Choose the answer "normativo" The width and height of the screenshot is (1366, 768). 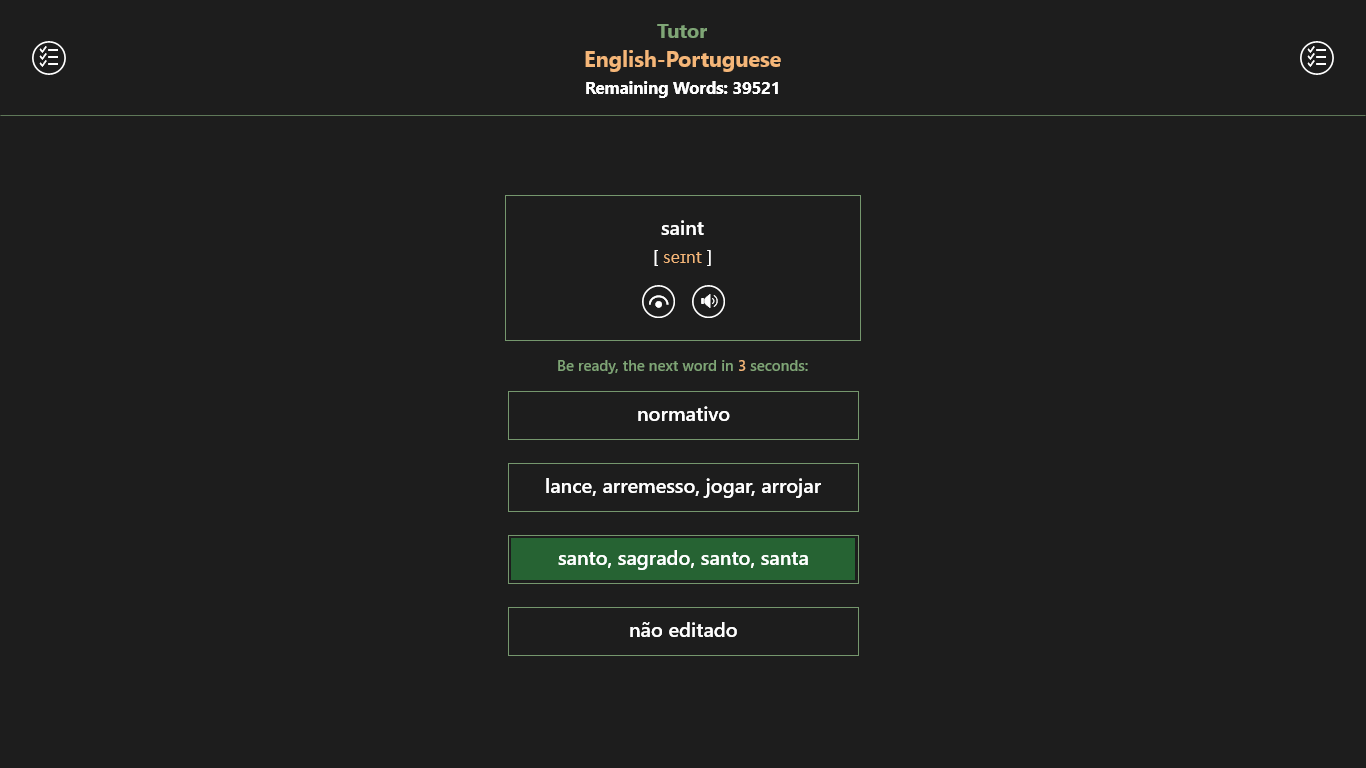pyautogui.click(x=683, y=415)
